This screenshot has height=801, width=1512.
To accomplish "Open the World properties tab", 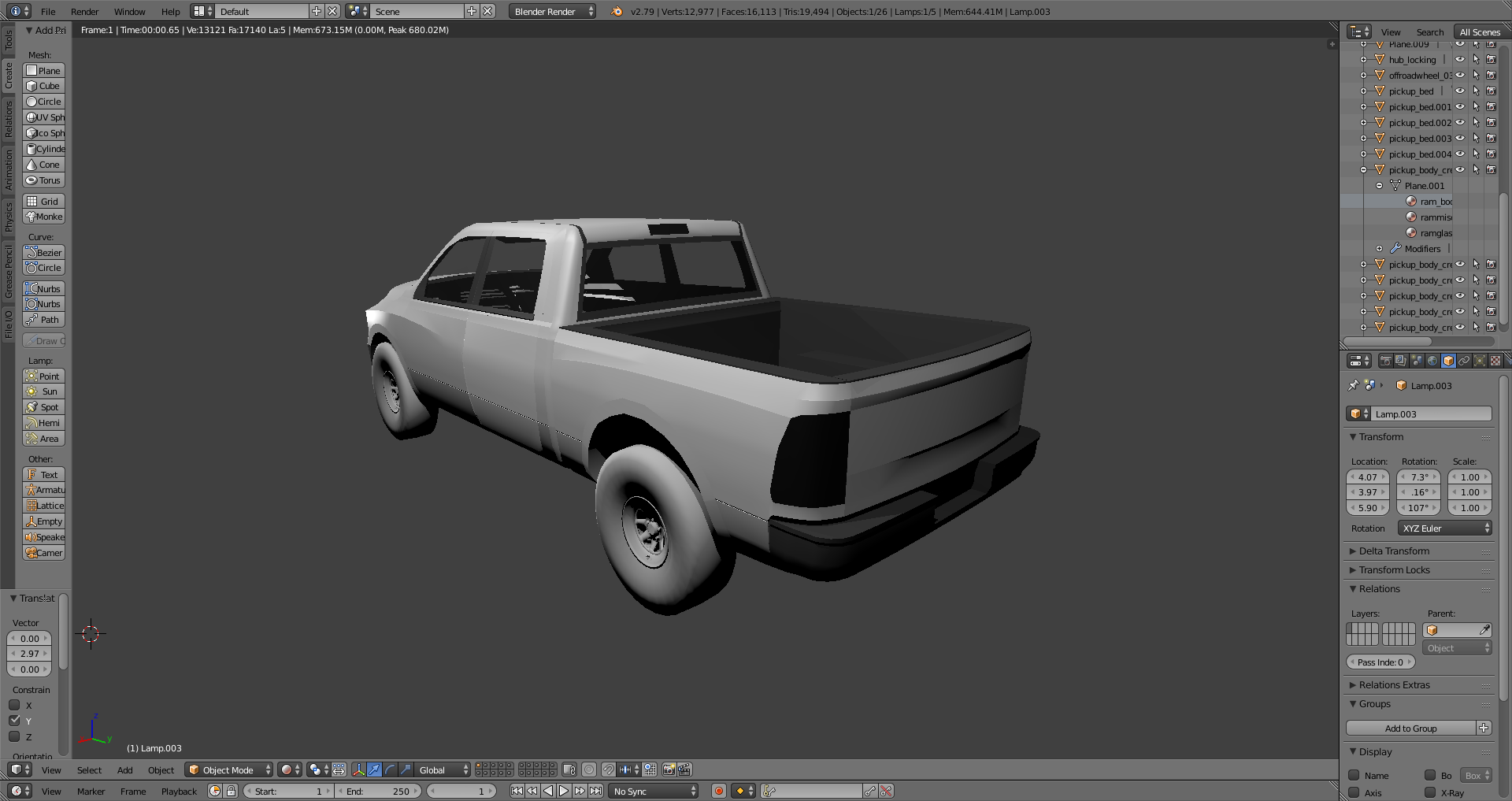I will [x=1432, y=361].
